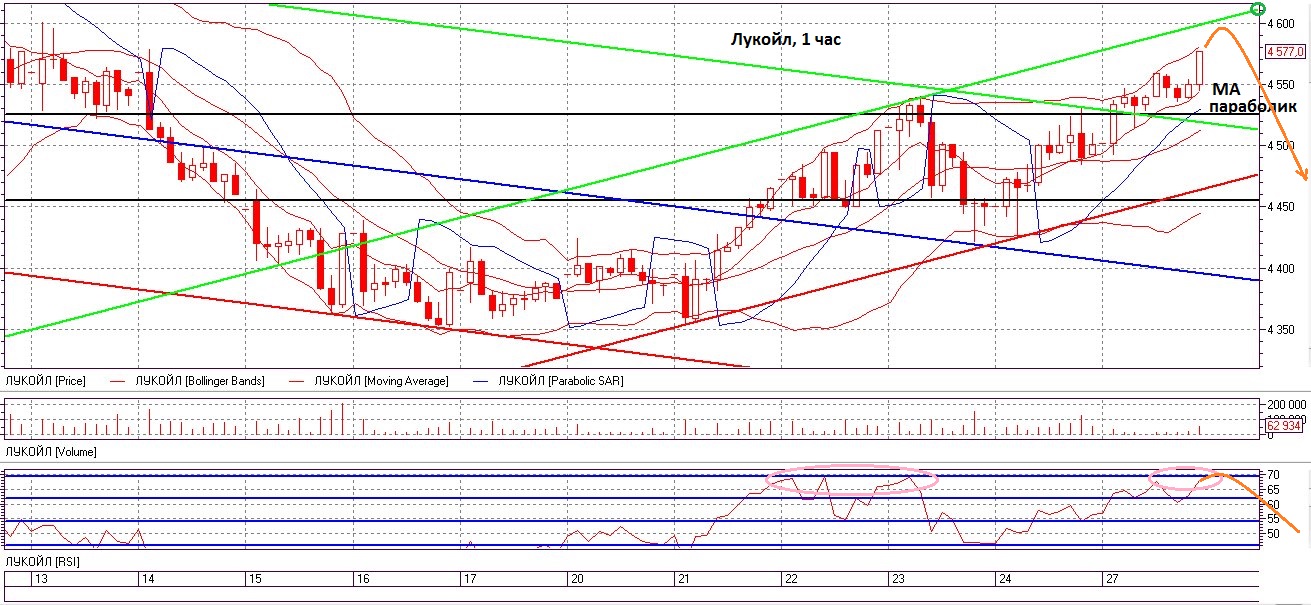Click the RSI axis value 65
This screenshot has width=1311, height=605.
coord(1274,489)
